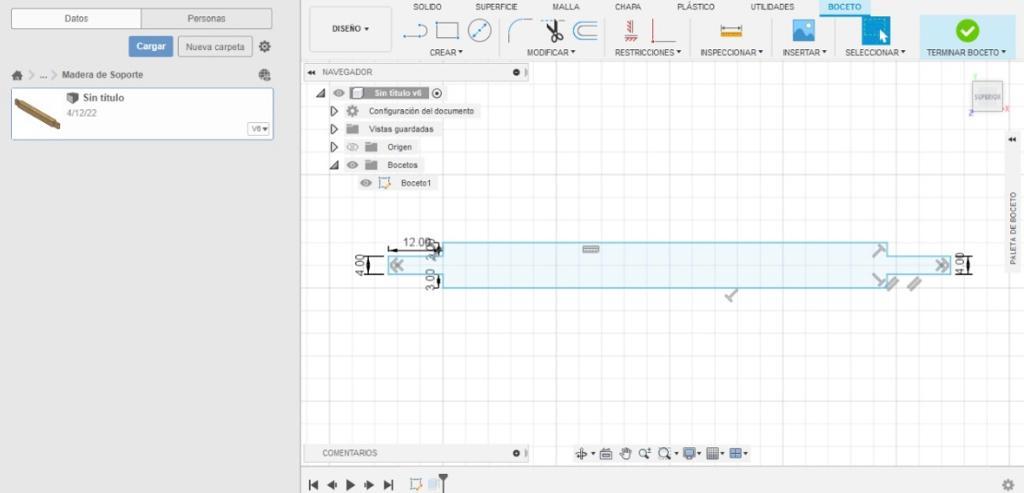Expand the Paleta de Boceto panel
The width and height of the screenshot is (1024, 493).
[x=1012, y=140]
